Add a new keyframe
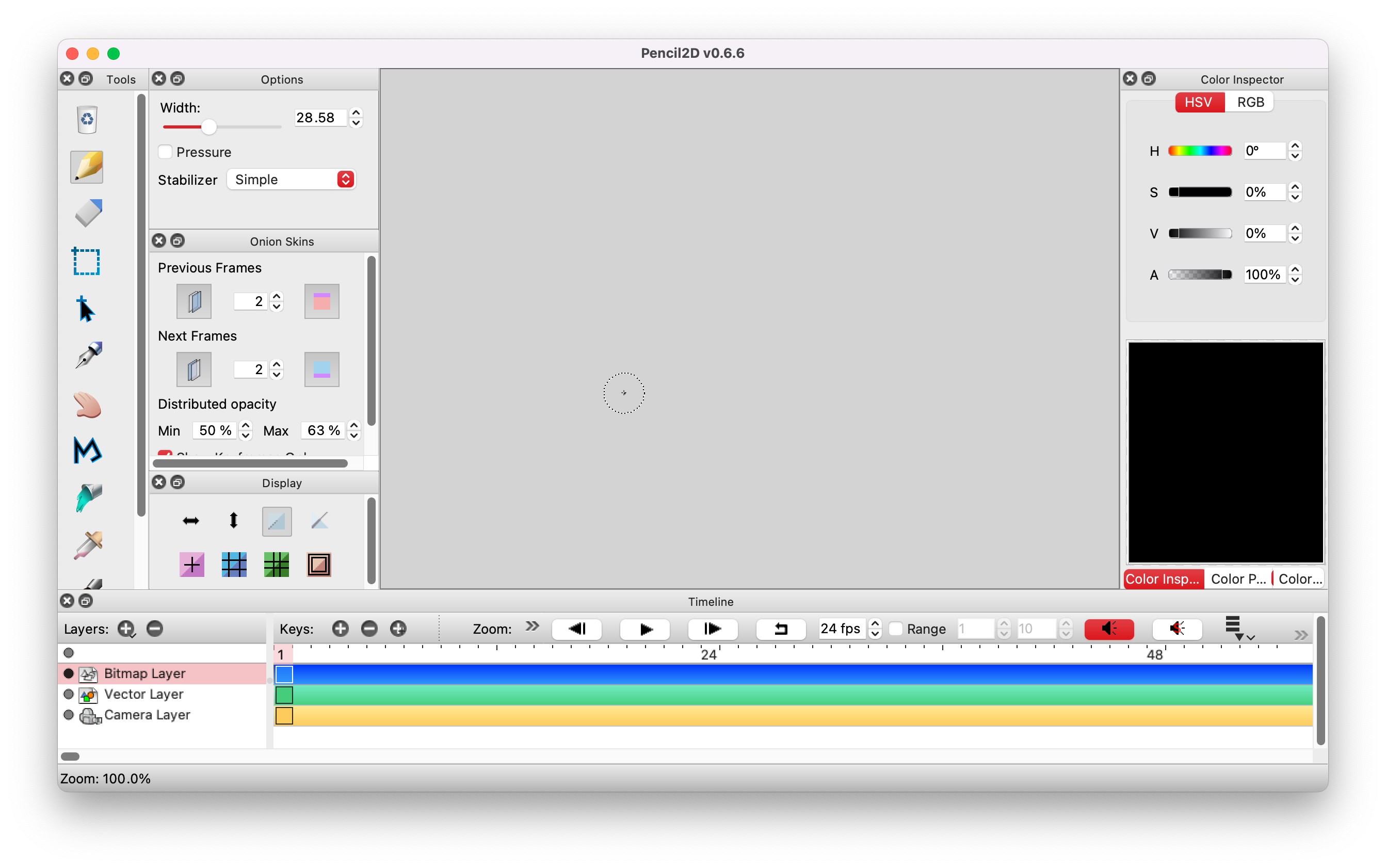This screenshot has width=1386, height=868. click(x=341, y=629)
